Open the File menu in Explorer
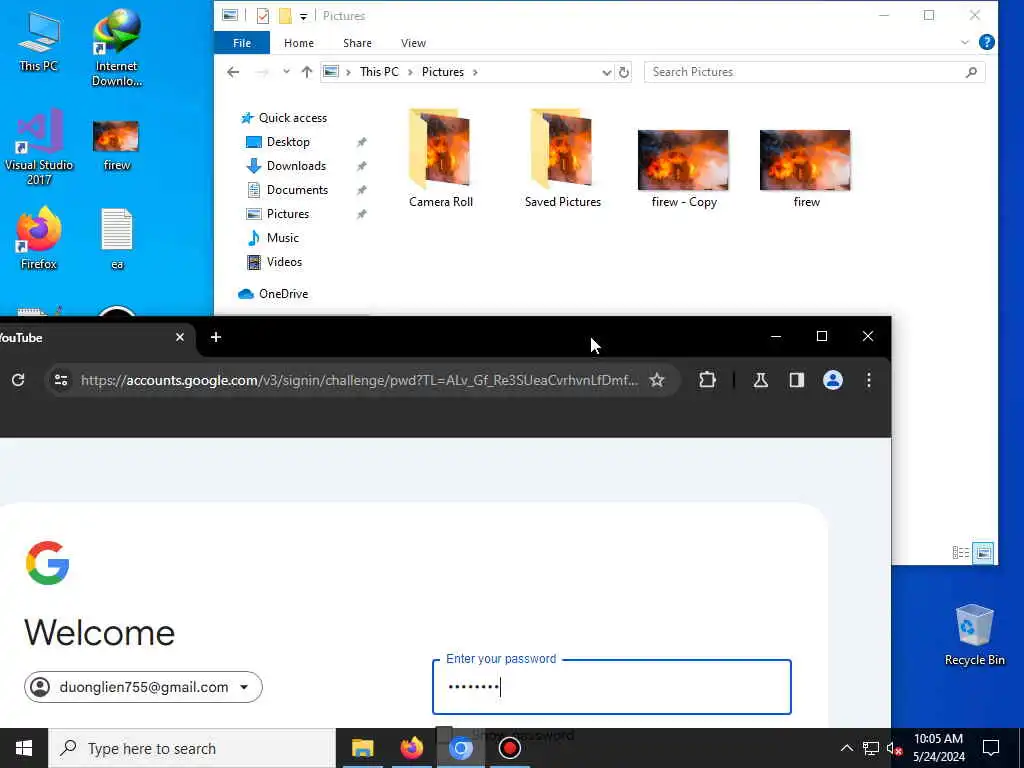The image size is (1024, 768). tap(242, 42)
